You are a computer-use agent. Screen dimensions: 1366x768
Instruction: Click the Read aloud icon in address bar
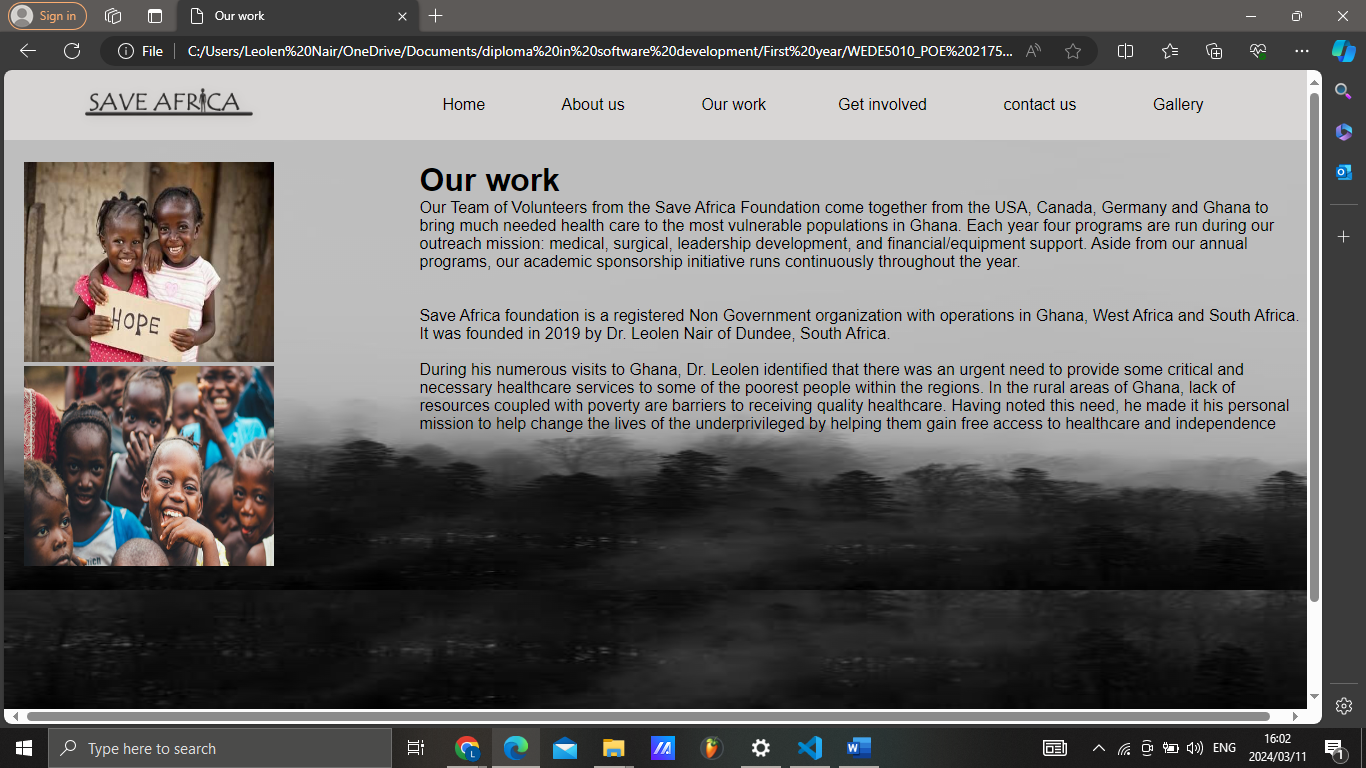click(1034, 51)
